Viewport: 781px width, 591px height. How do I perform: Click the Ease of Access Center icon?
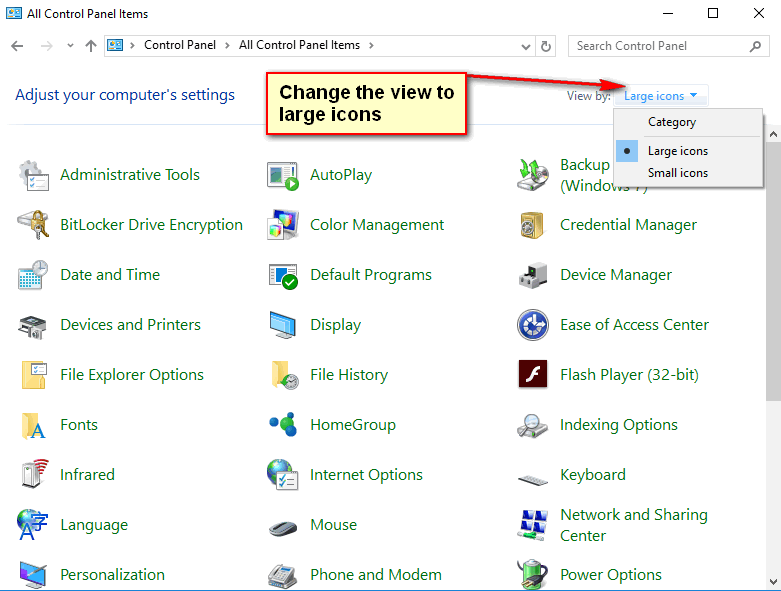click(532, 325)
